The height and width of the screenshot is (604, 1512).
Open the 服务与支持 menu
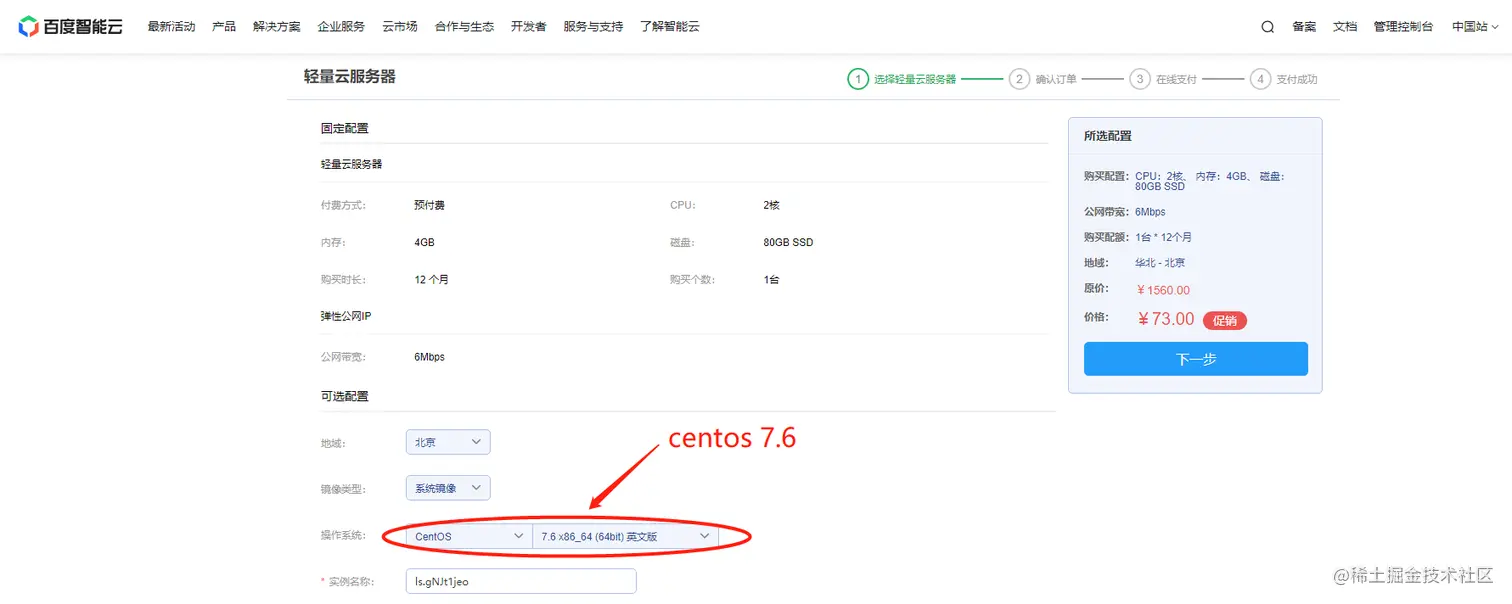(593, 27)
